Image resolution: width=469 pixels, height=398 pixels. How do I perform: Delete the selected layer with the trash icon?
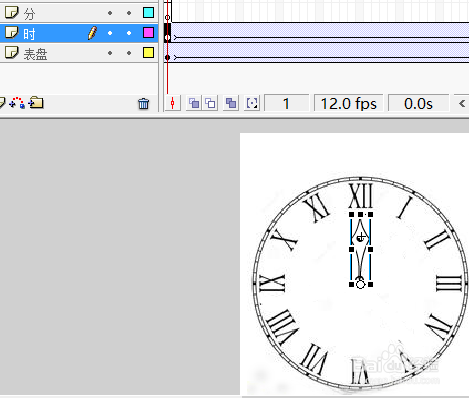pyautogui.click(x=143, y=104)
